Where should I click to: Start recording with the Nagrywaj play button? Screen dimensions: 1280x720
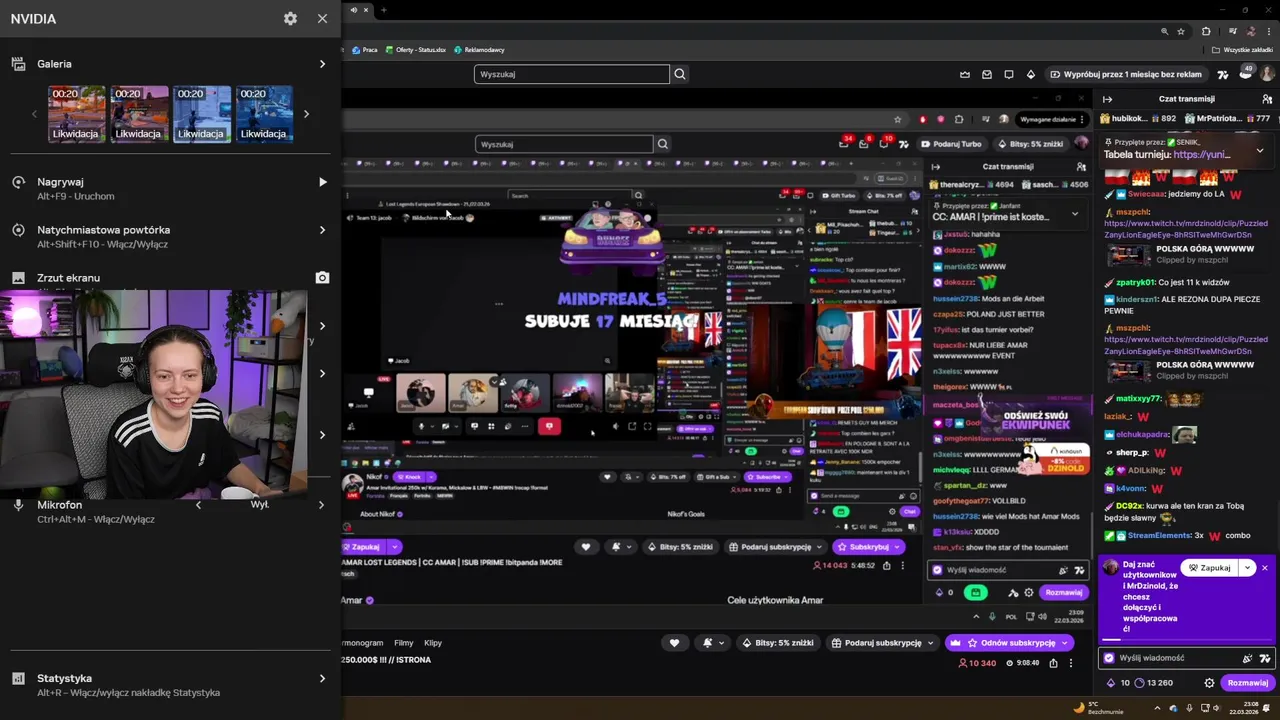pos(322,182)
